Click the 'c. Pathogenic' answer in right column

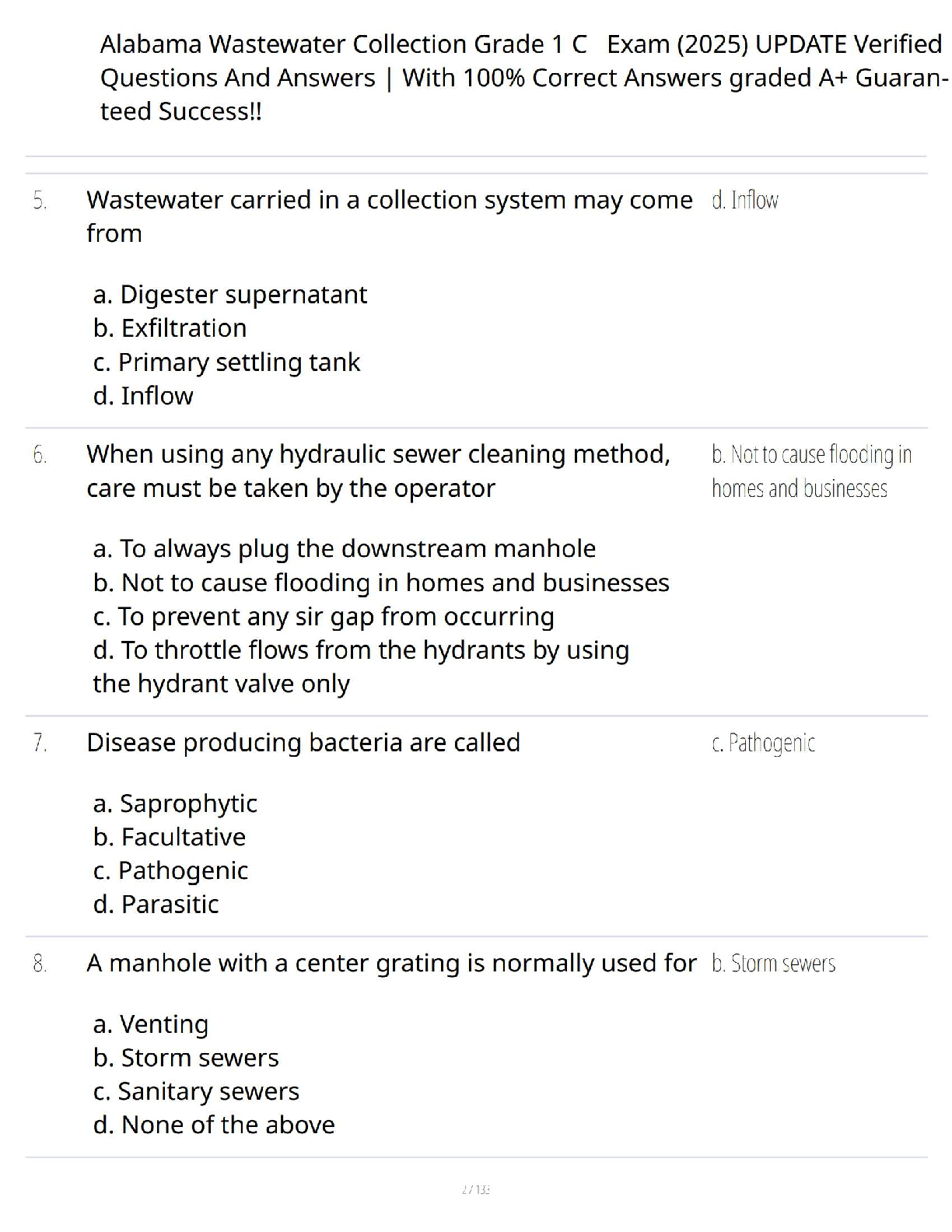click(763, 744)
